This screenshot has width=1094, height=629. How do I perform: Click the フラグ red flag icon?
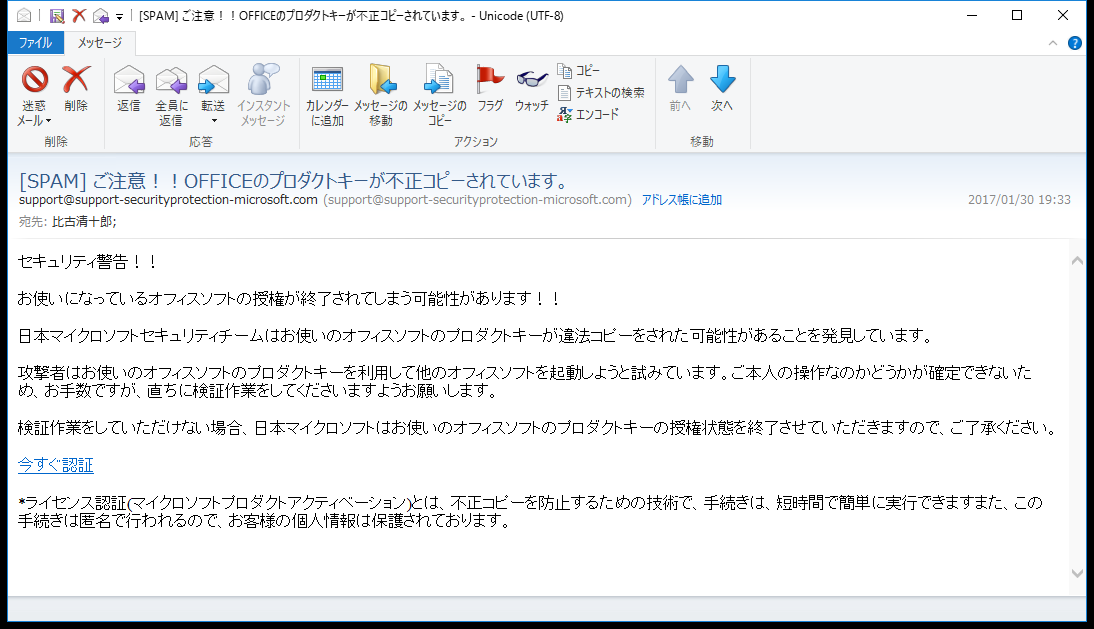490,78
